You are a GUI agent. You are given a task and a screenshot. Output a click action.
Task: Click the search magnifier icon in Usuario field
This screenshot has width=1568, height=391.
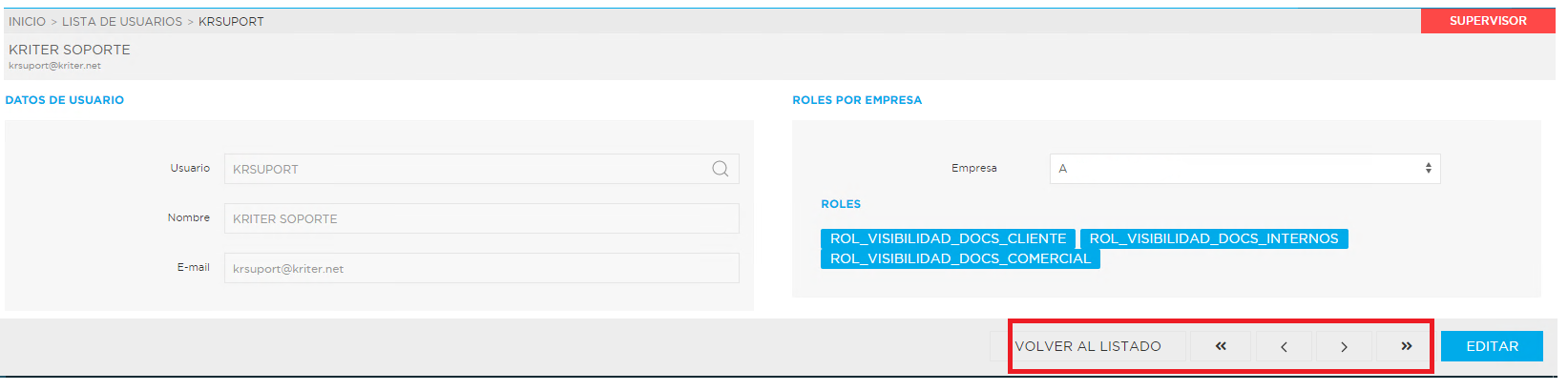(720, 169)
